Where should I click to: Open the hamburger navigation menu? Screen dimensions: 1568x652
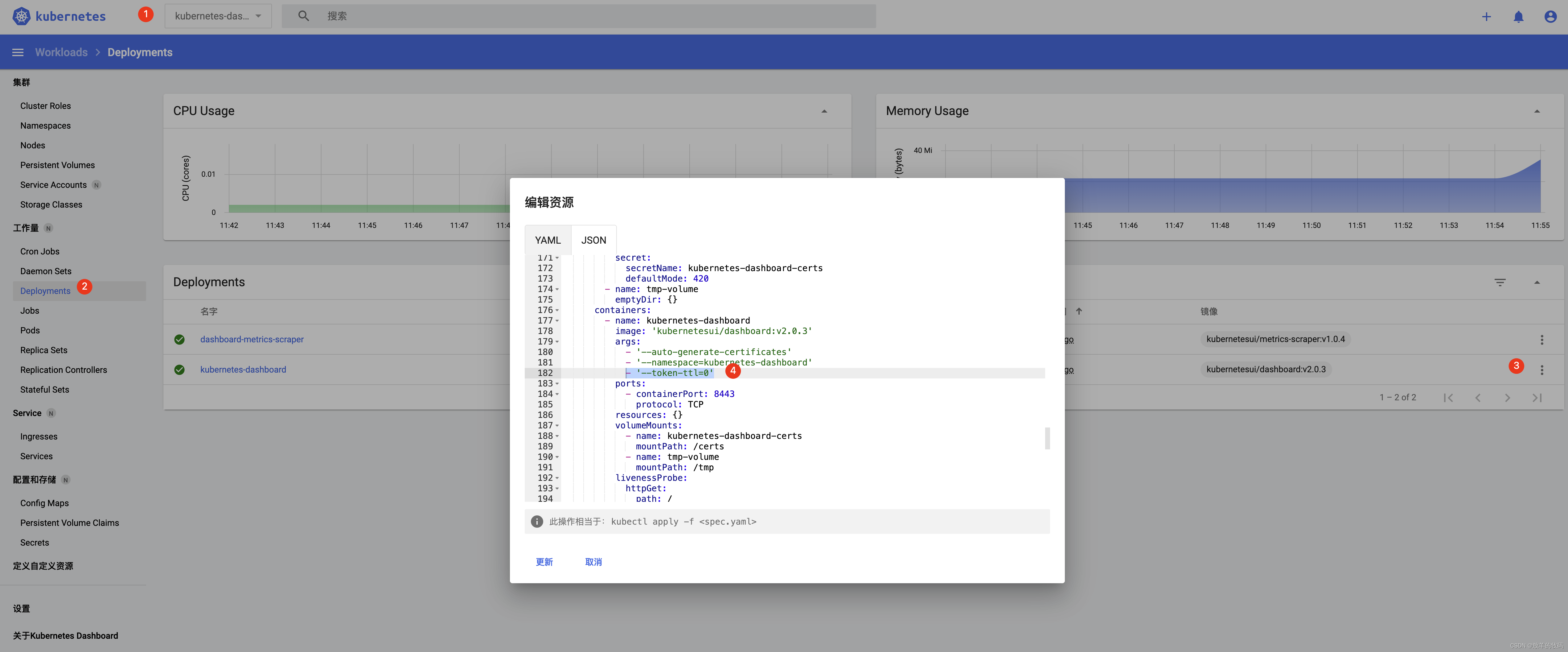pos(18,52)
